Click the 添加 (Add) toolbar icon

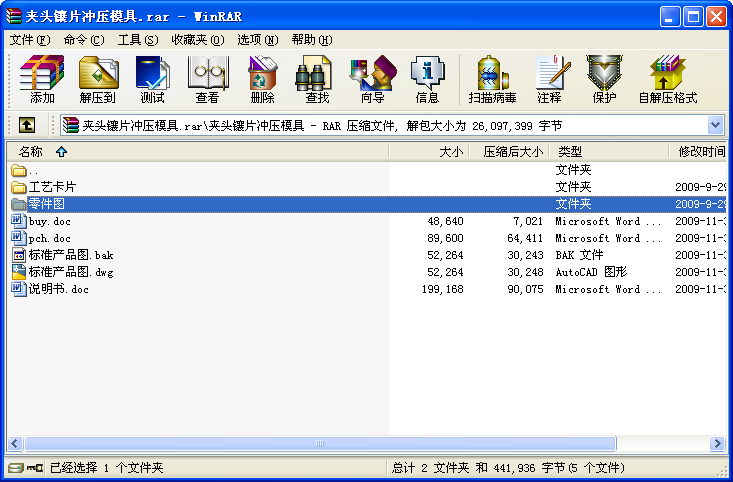coord(42,79)
